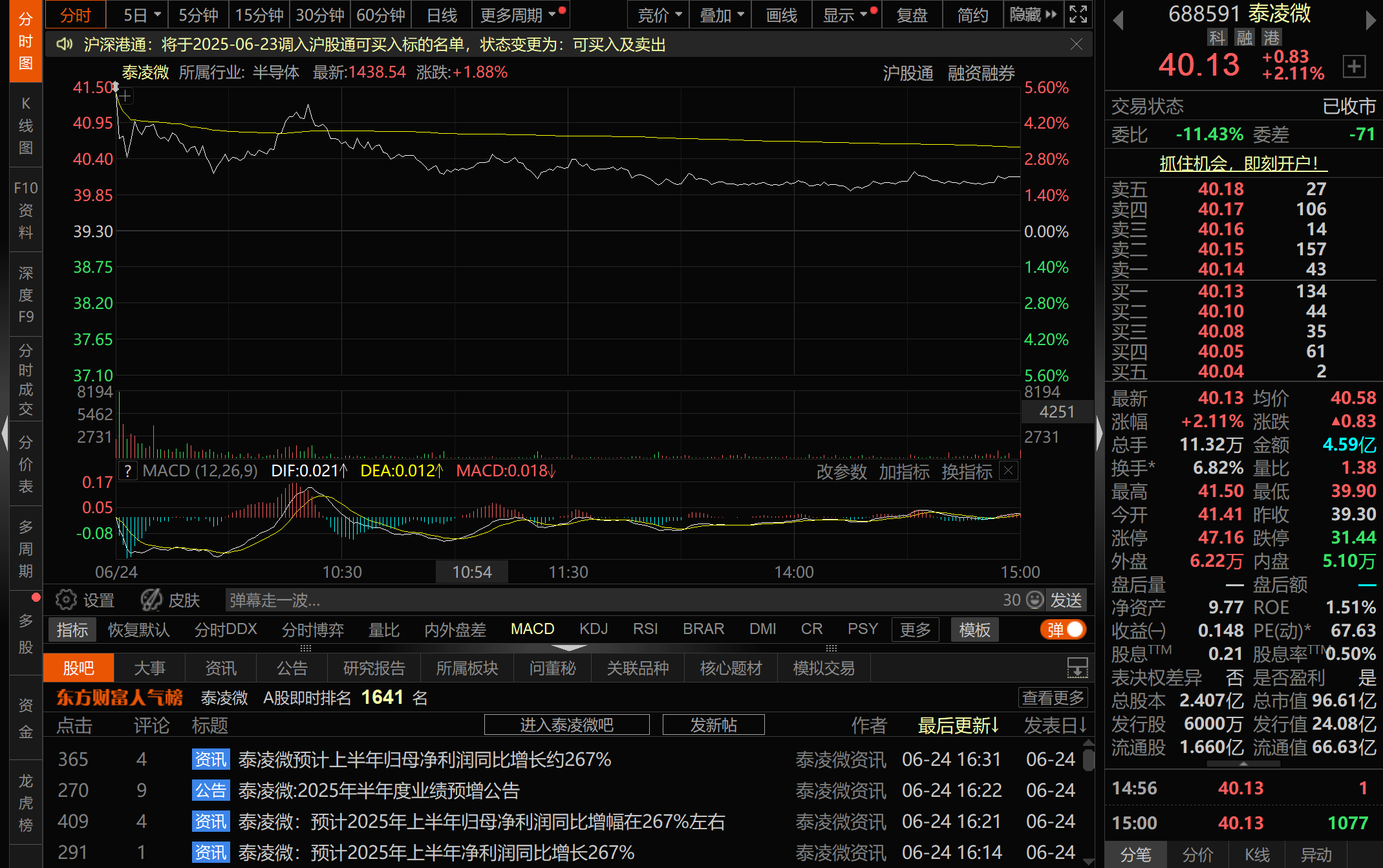Viewport: 1383px width, 868px height.
Task: Select the KDJ indicator tab
Action: (x=594, y=629)
